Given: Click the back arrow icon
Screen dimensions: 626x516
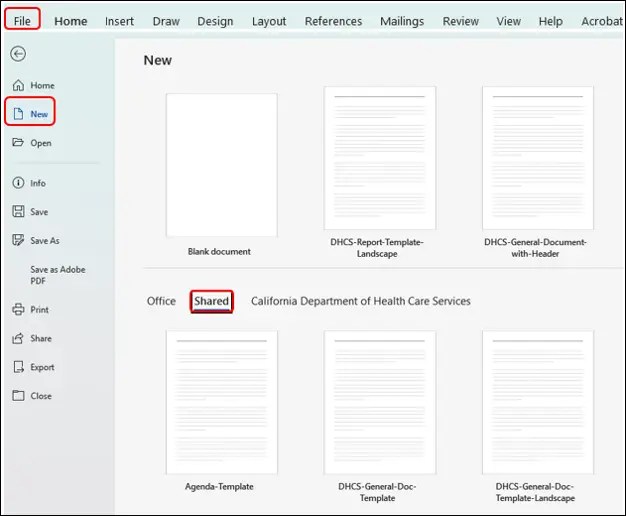Looking at the screenshot, I should [18, 54].
